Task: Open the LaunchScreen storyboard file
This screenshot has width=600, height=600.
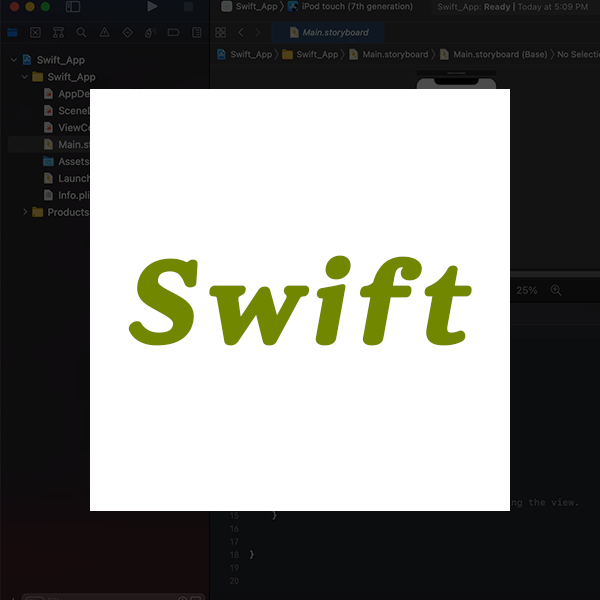Action: coord(67,178)
